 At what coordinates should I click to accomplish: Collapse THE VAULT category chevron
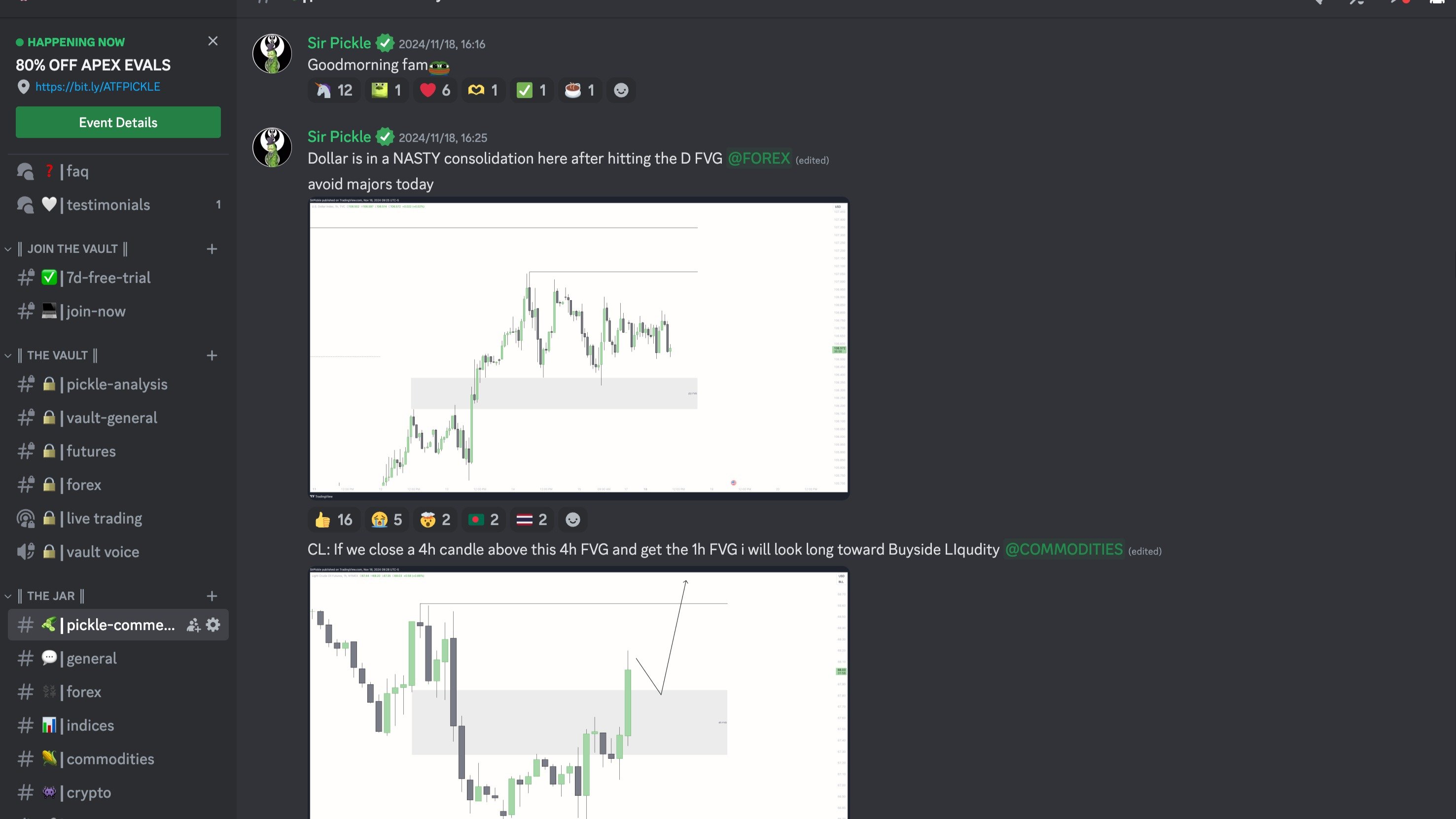click(x=8, y=356)
